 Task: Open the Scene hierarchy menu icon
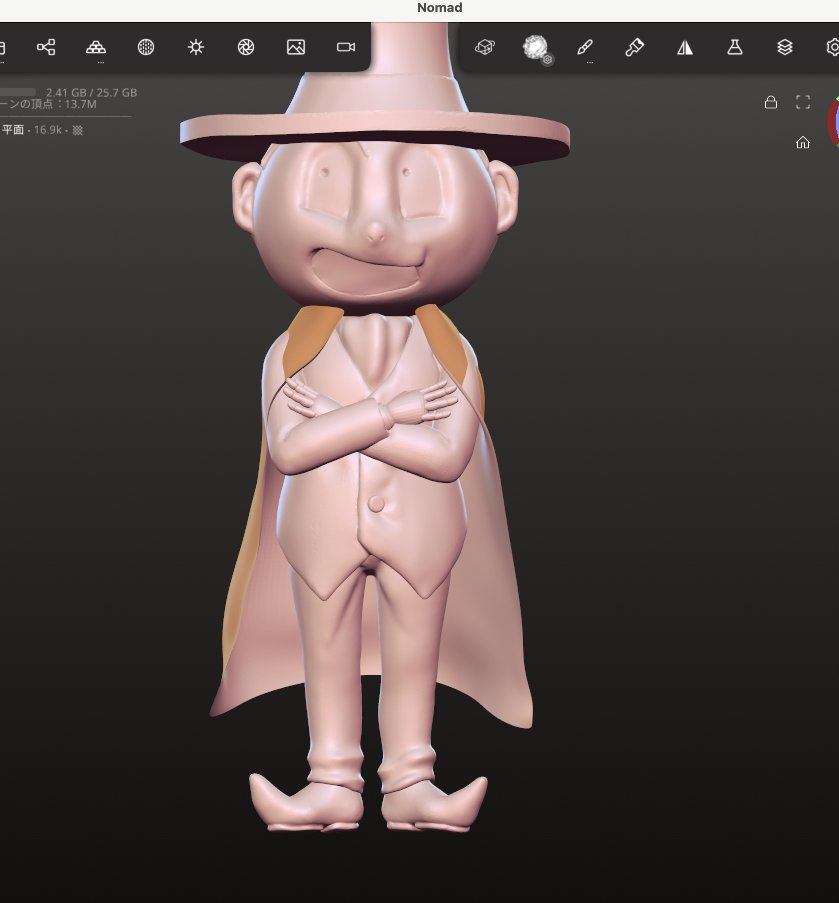tap(46, 47)
